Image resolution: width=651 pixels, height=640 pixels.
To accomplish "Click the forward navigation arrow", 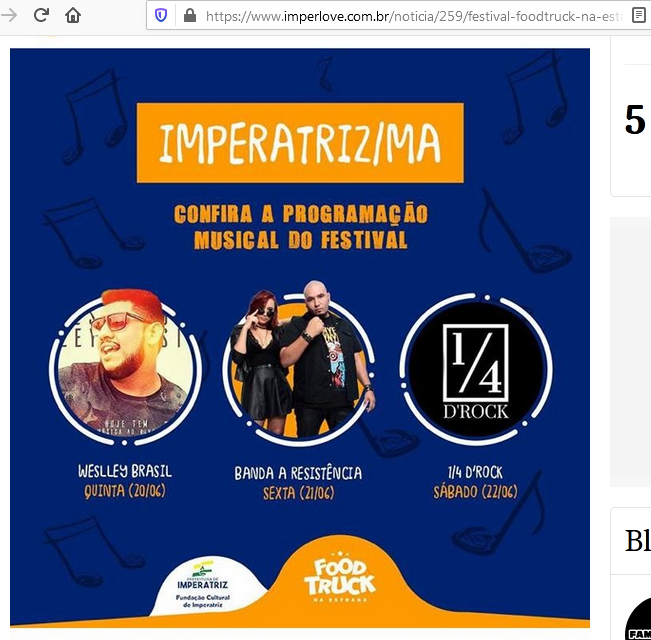I will 9,15.
